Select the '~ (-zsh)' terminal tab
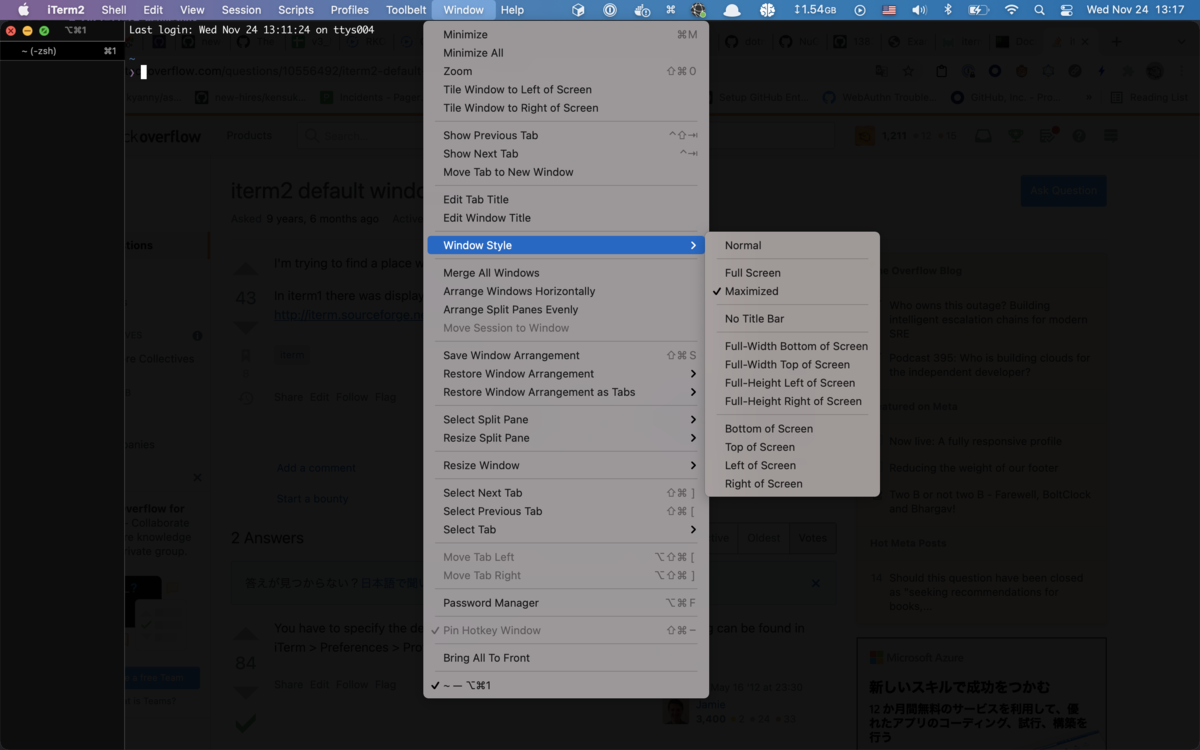The image size is (1200, 750). coord(62,50)
